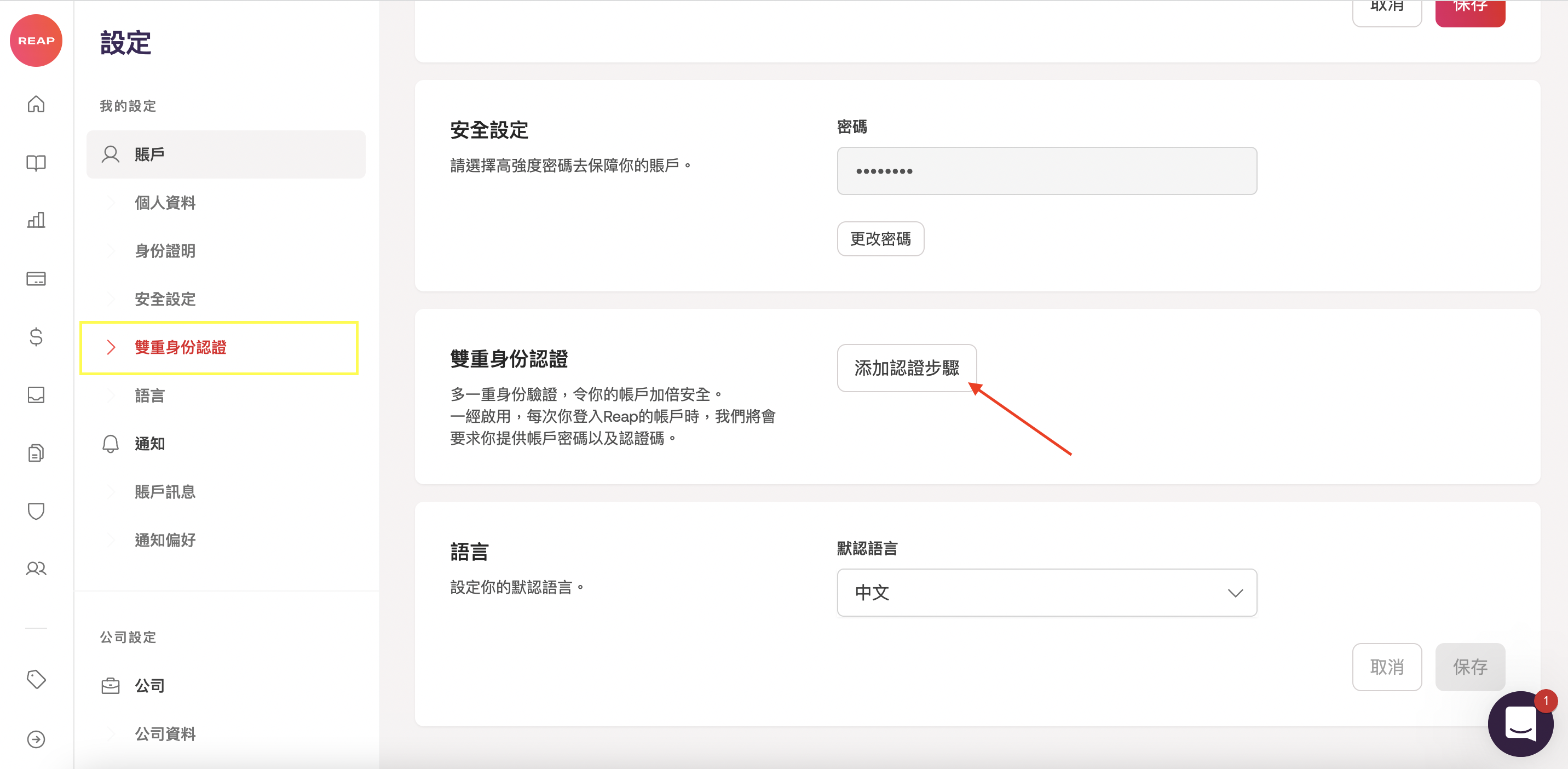Click the 更改密碼 button
The image size is (1568, 769).
pyautogui.click(x=880, y=239)
